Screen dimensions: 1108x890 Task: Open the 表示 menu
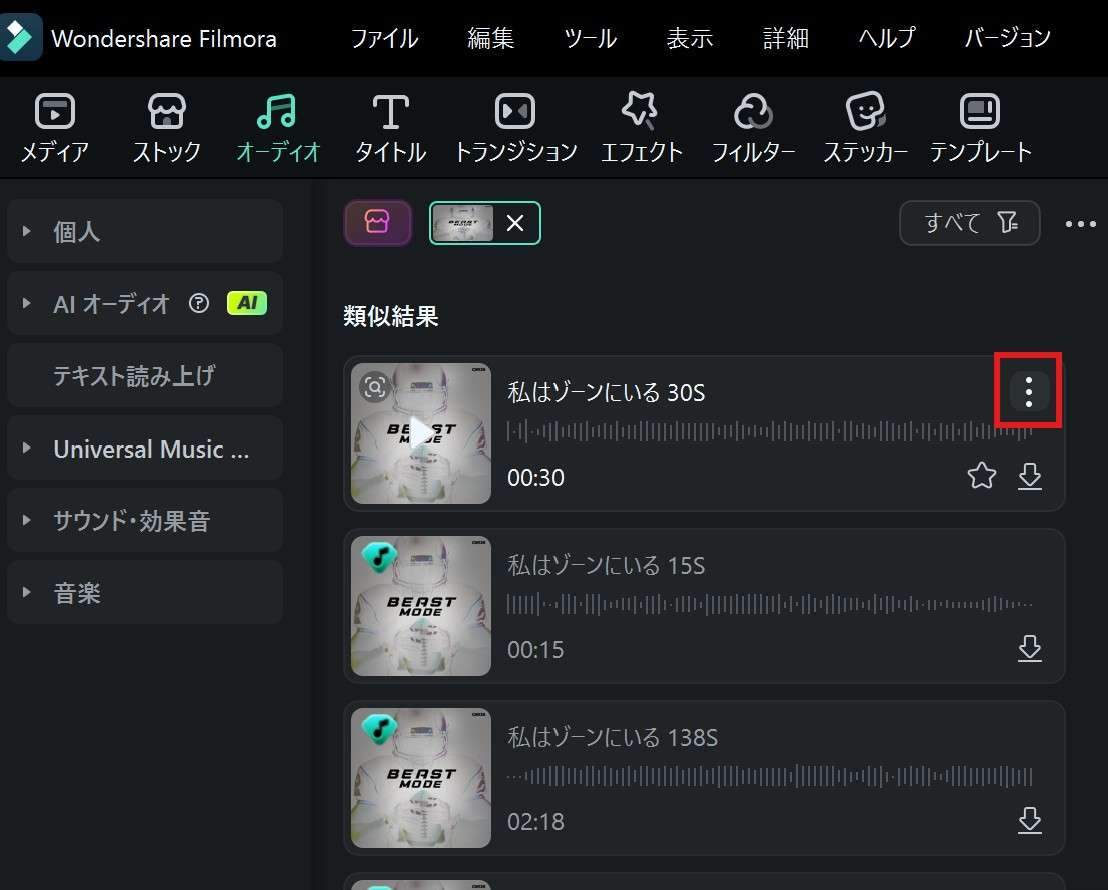(x=690, y=38)
